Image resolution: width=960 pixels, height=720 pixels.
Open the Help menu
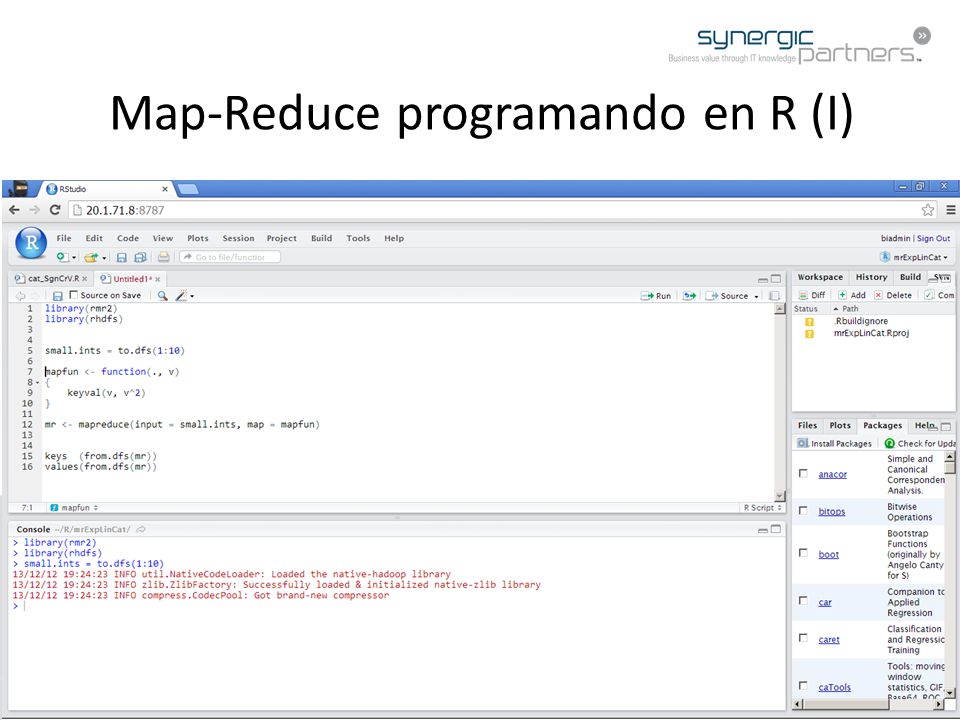tap(394, 238)
